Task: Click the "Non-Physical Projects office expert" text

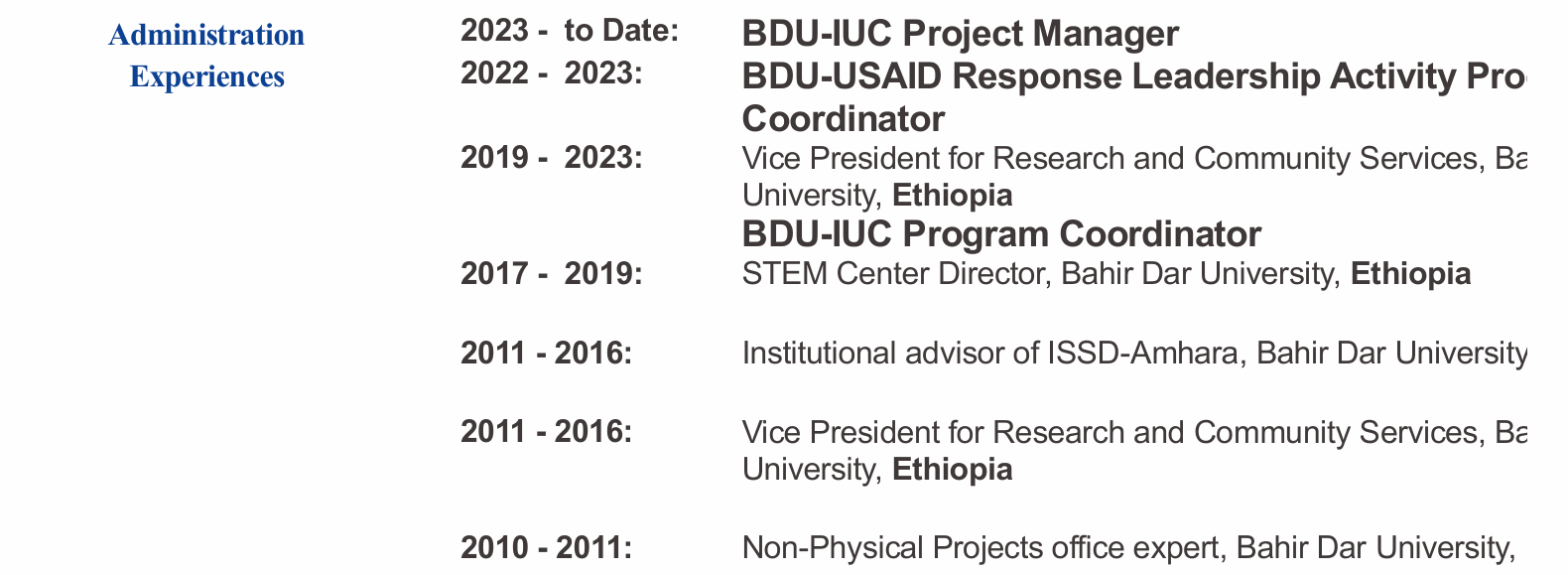Action: [x=984, y=547]
